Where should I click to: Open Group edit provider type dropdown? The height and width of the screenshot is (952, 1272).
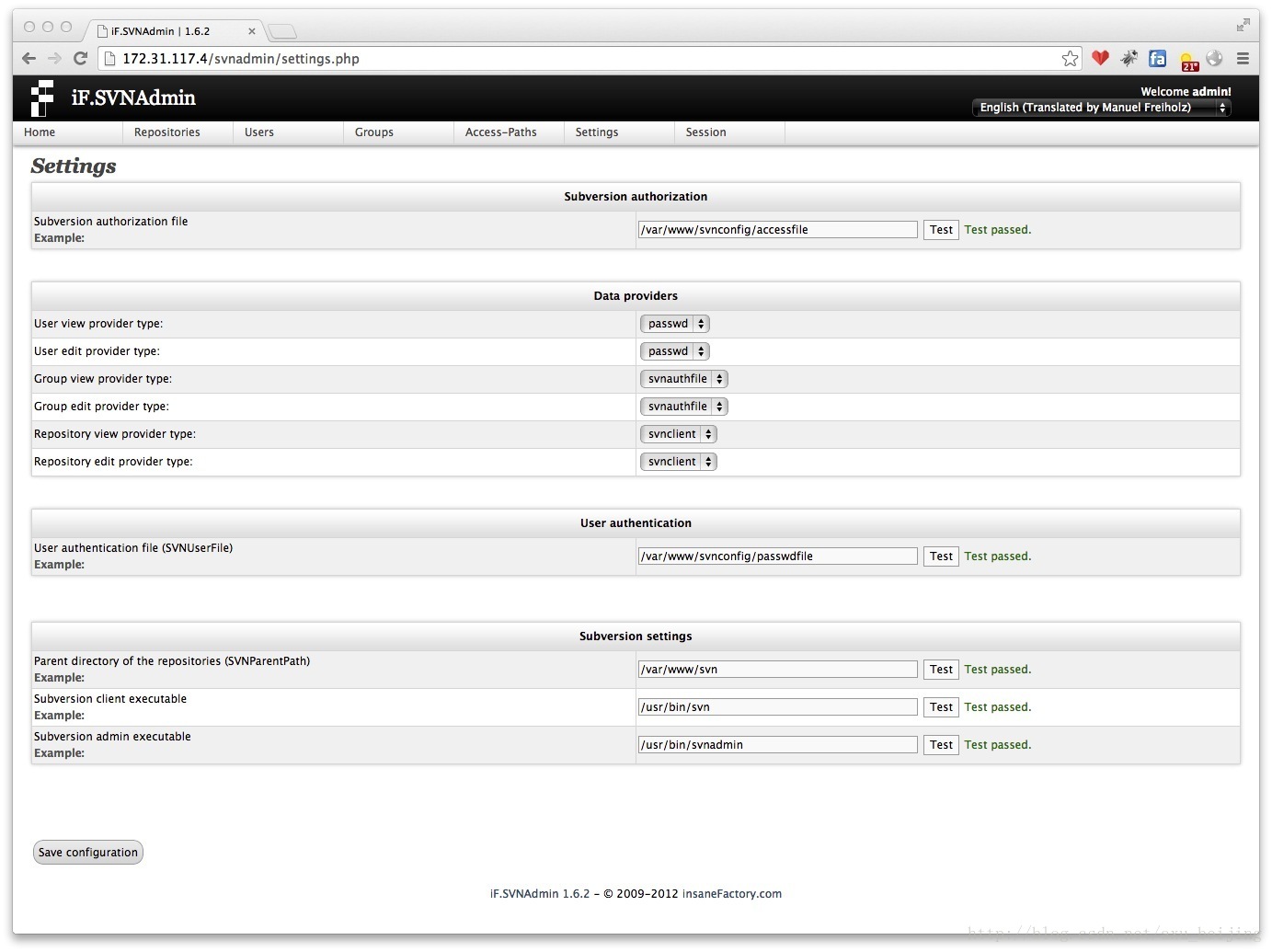point(684,407)
